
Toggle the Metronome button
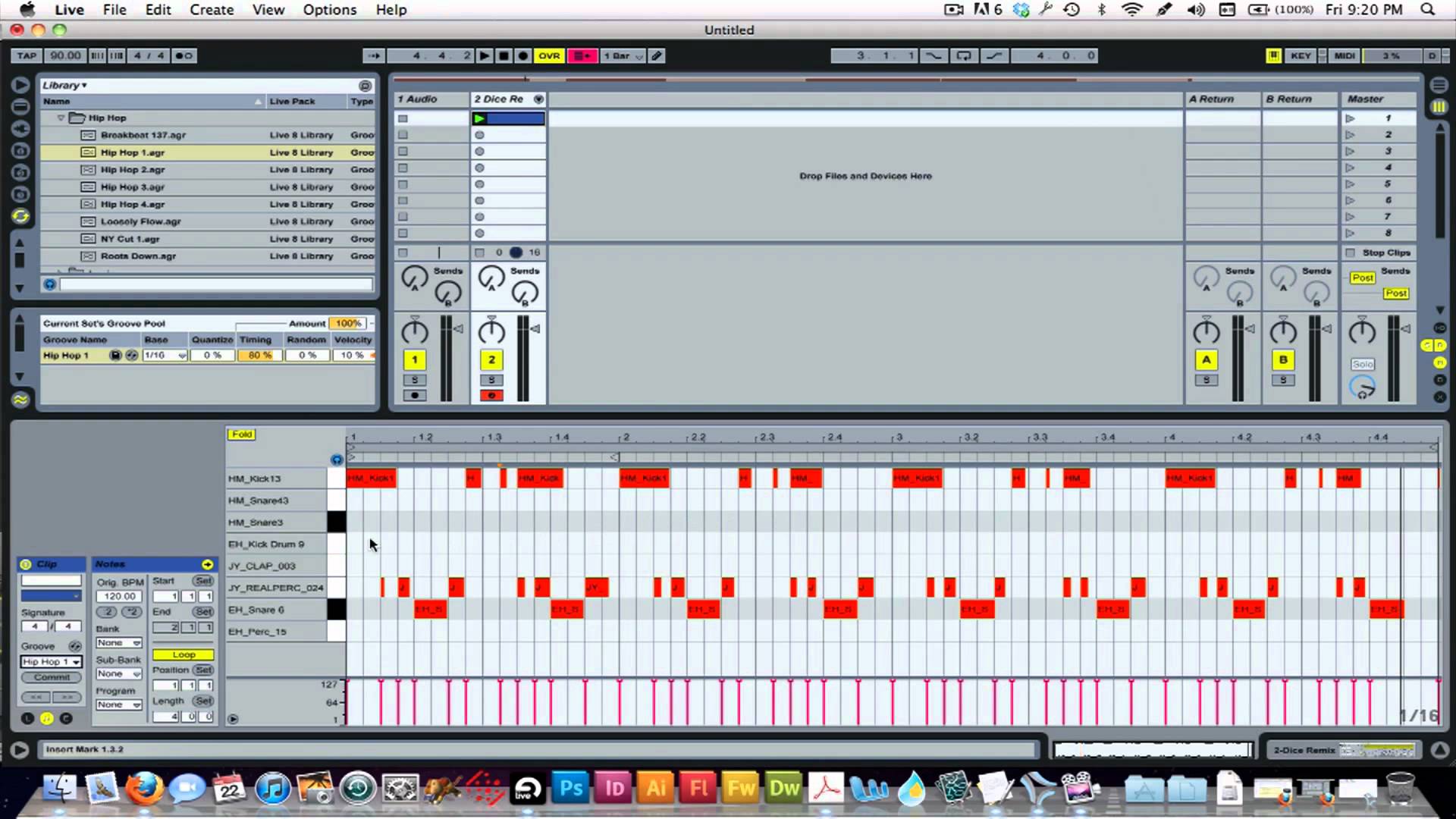(184, 55)
